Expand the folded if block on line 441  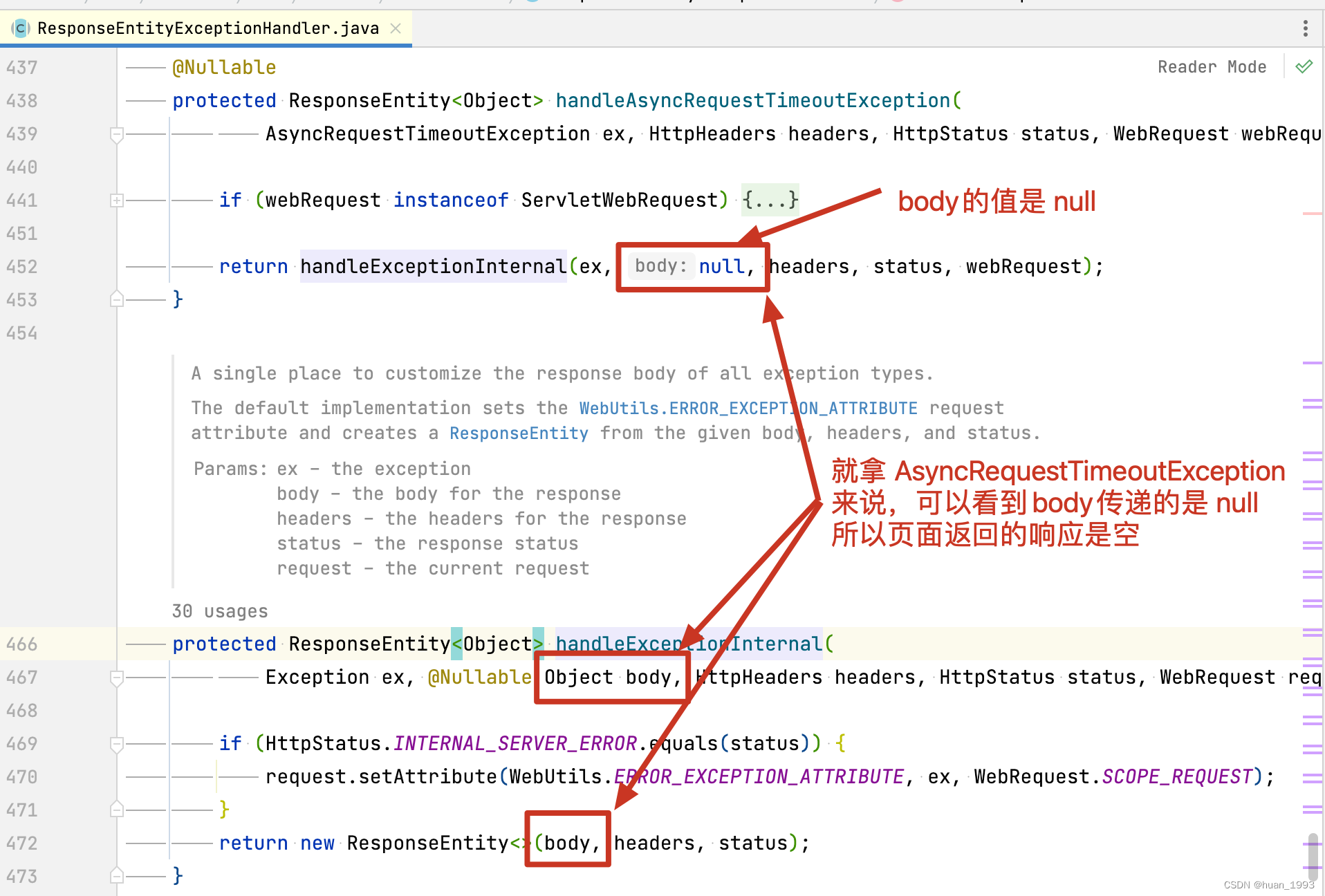(x=117, y=200)
